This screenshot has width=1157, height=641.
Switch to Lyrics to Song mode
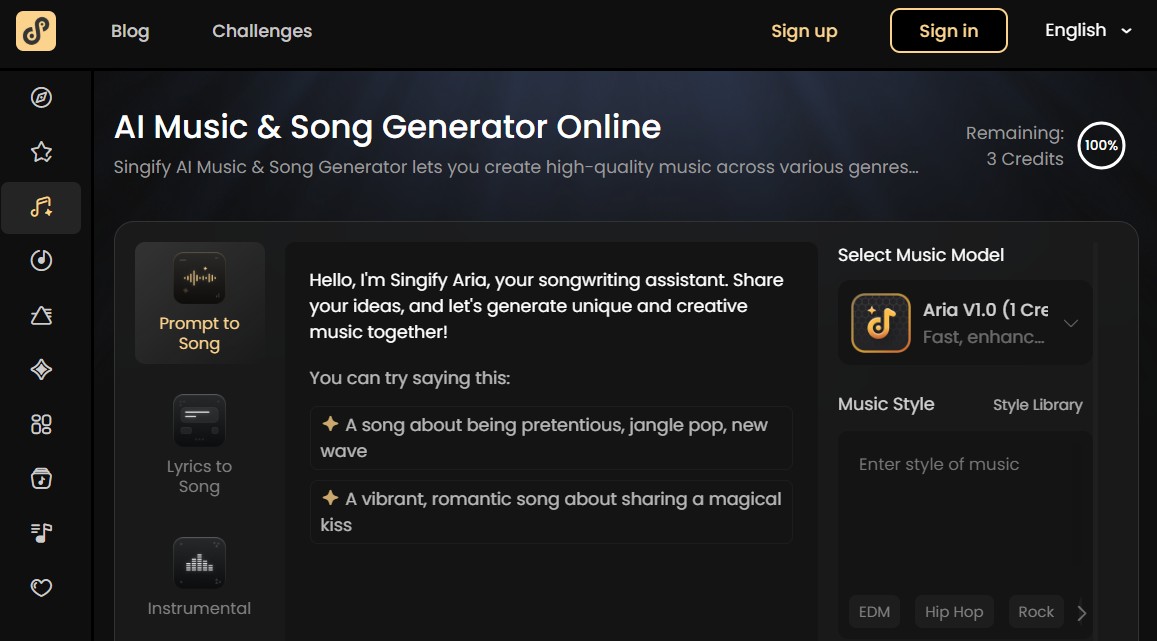[x=199, y=446]
